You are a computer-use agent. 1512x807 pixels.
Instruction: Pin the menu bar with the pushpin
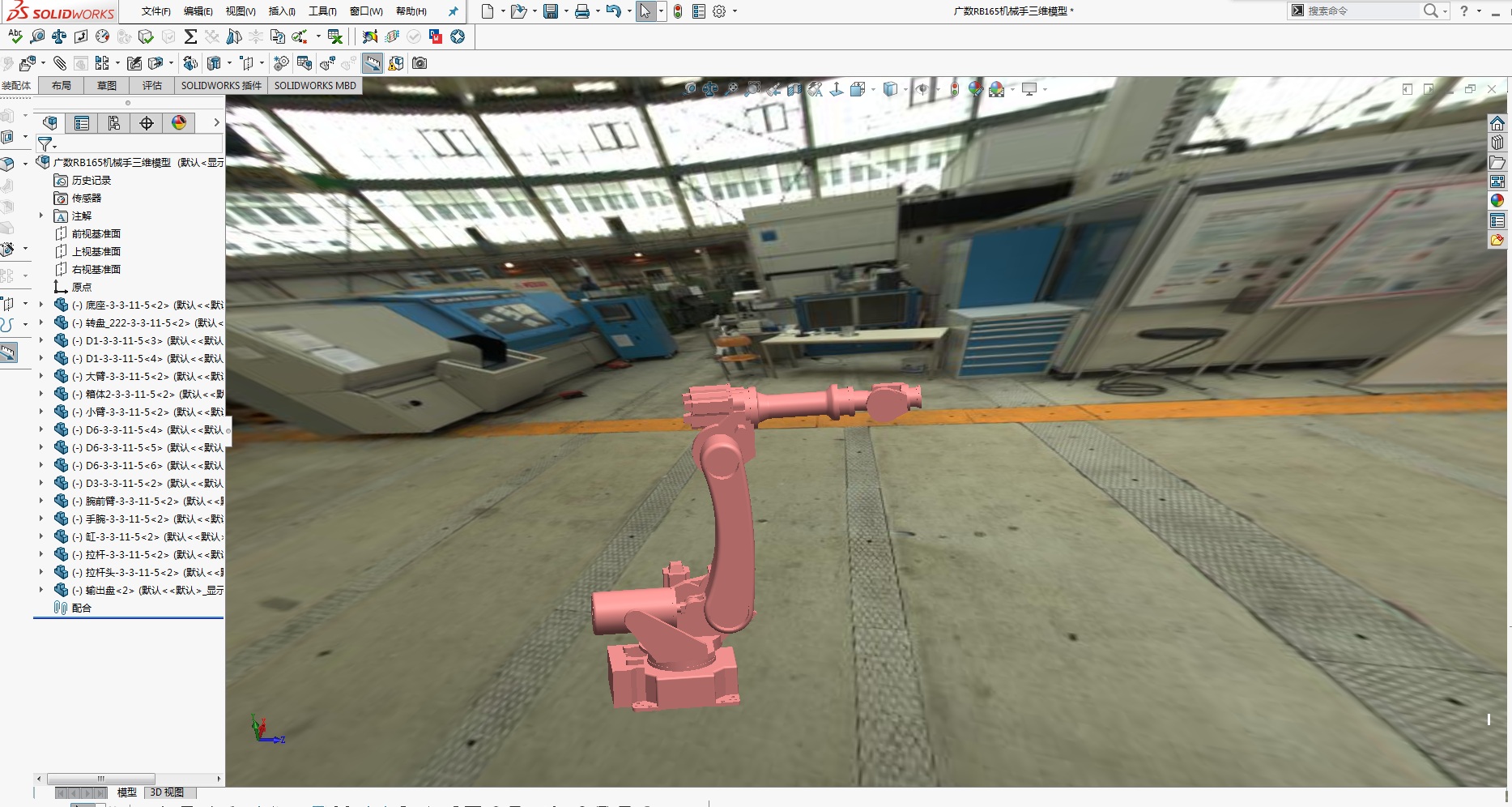[453, 11]
